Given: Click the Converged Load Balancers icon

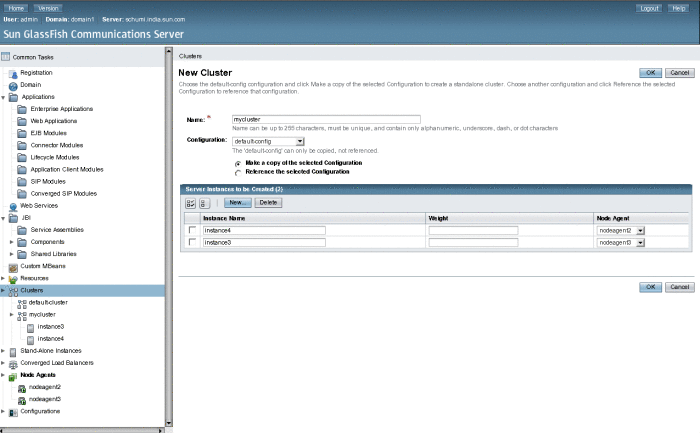Looking at the screenshot, I should coord(13,364).
